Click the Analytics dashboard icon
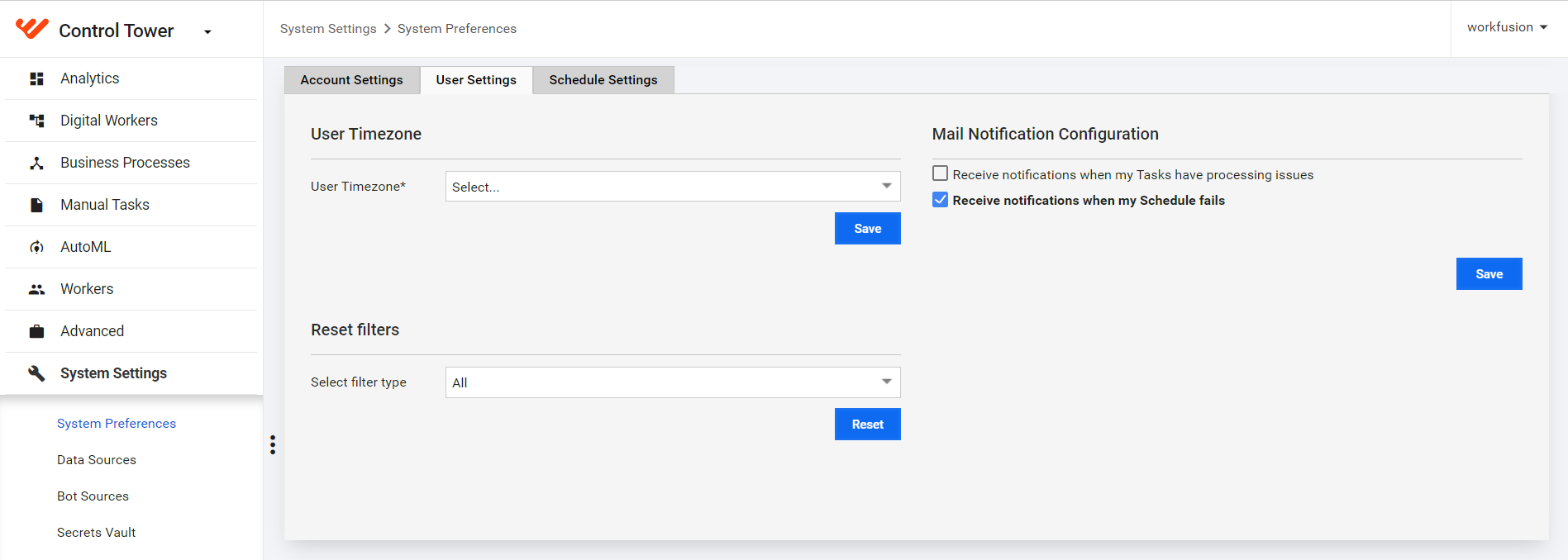 (x=36, y=78)
